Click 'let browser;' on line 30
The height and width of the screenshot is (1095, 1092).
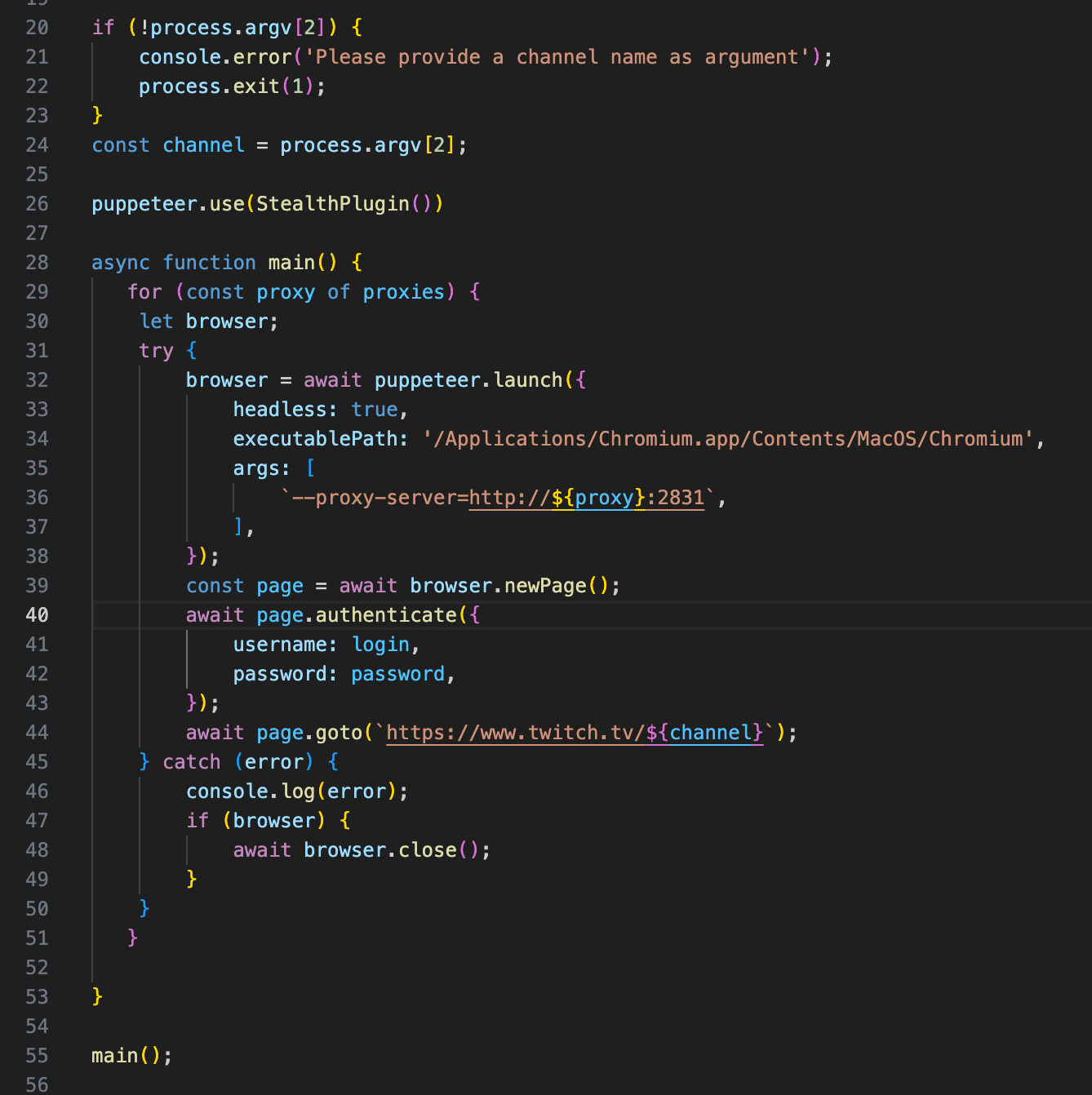pos(209,321)
